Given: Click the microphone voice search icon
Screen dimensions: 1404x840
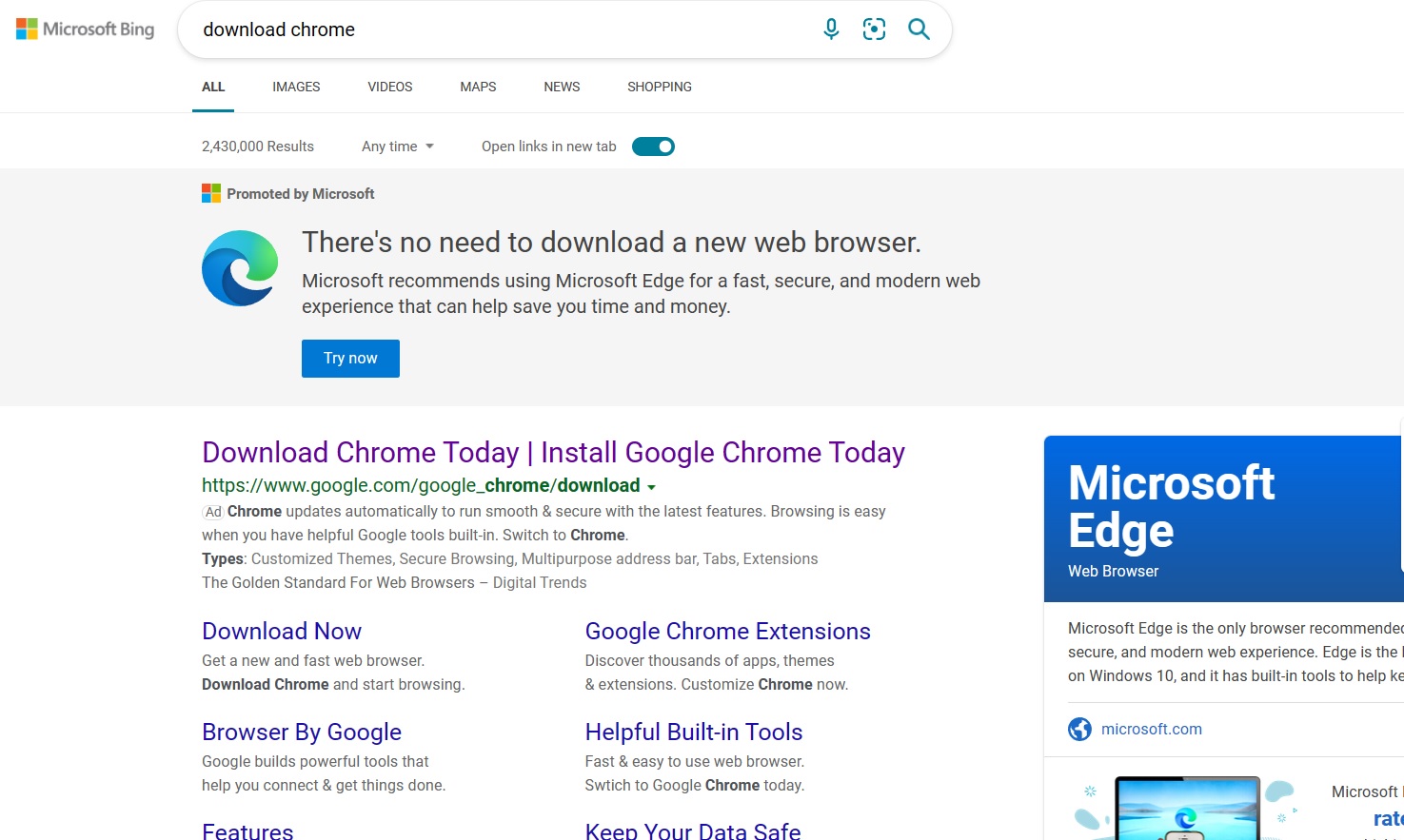Looking at the screenshot, I should click(831, 29).
